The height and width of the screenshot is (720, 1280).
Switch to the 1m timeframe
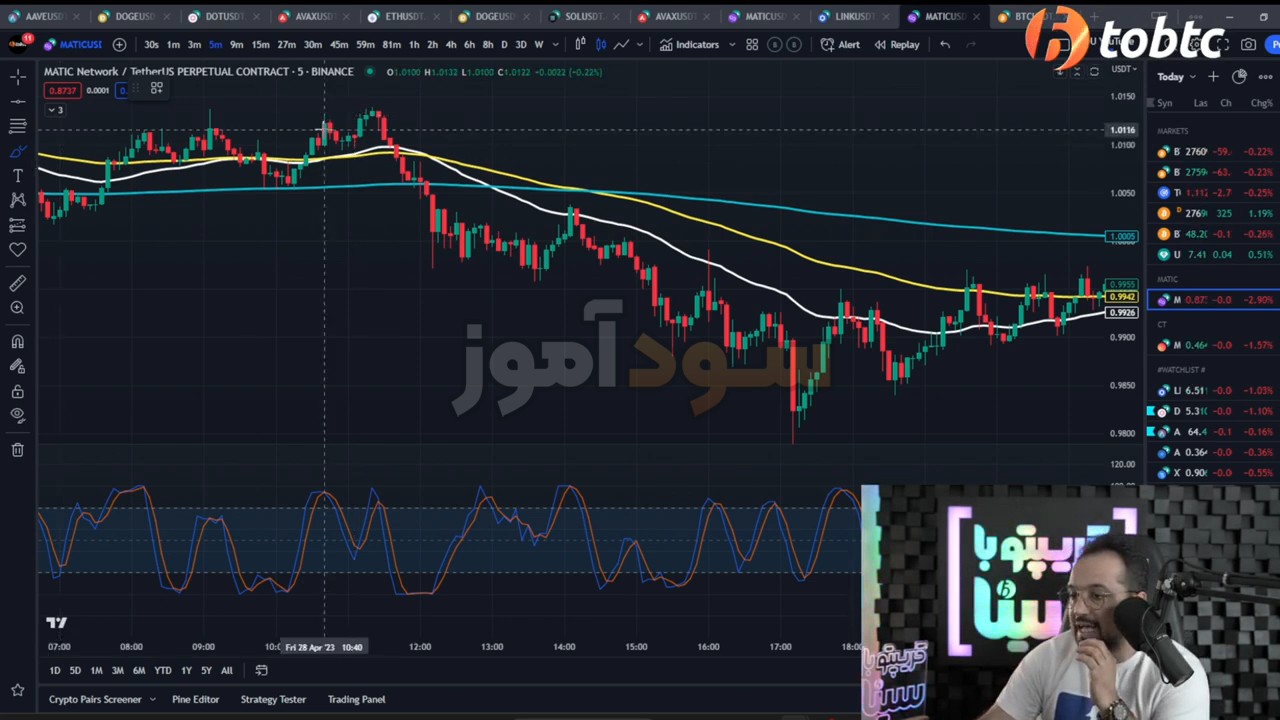173,44
